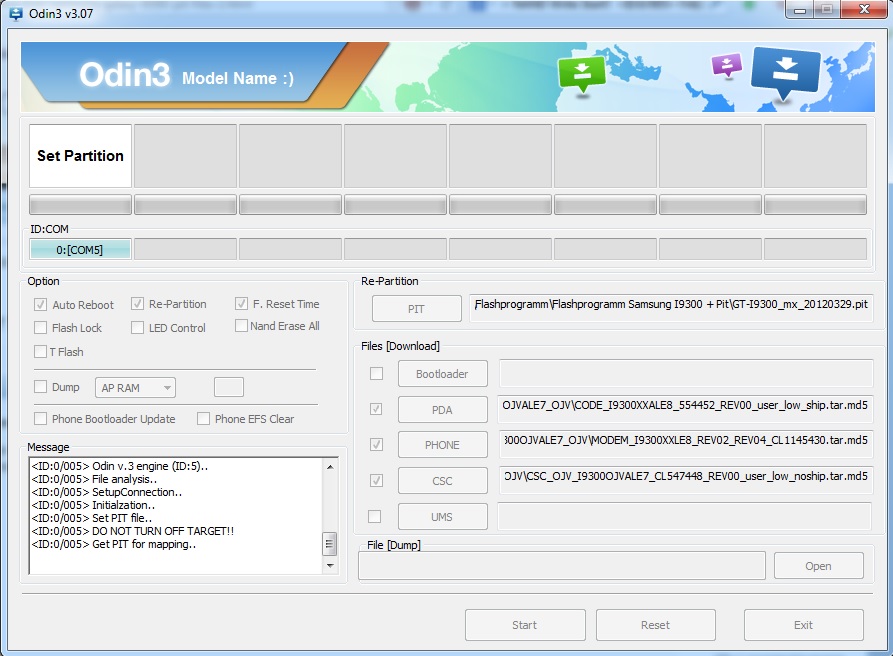Open the AP RAM dropdown
The height and width of the screenshot is (656, 893).
click(x=136, y=388)
